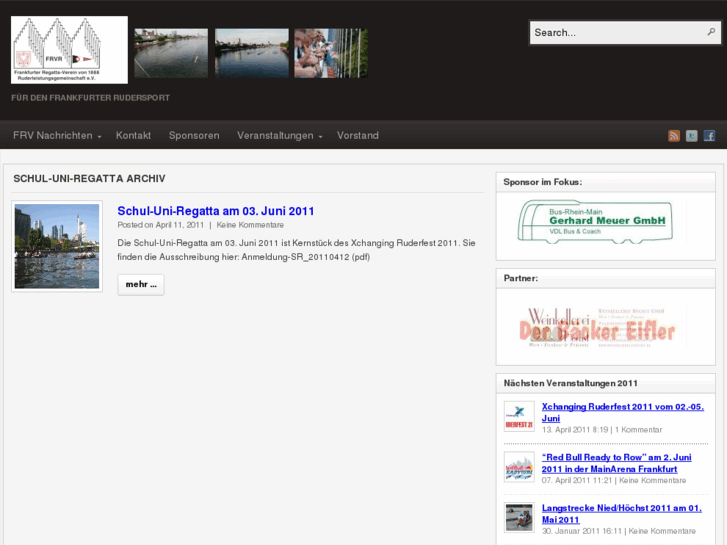
Task: Click the SCHUL-UNI-REGATTA ARCHIV heading
Action: [89, 179]
